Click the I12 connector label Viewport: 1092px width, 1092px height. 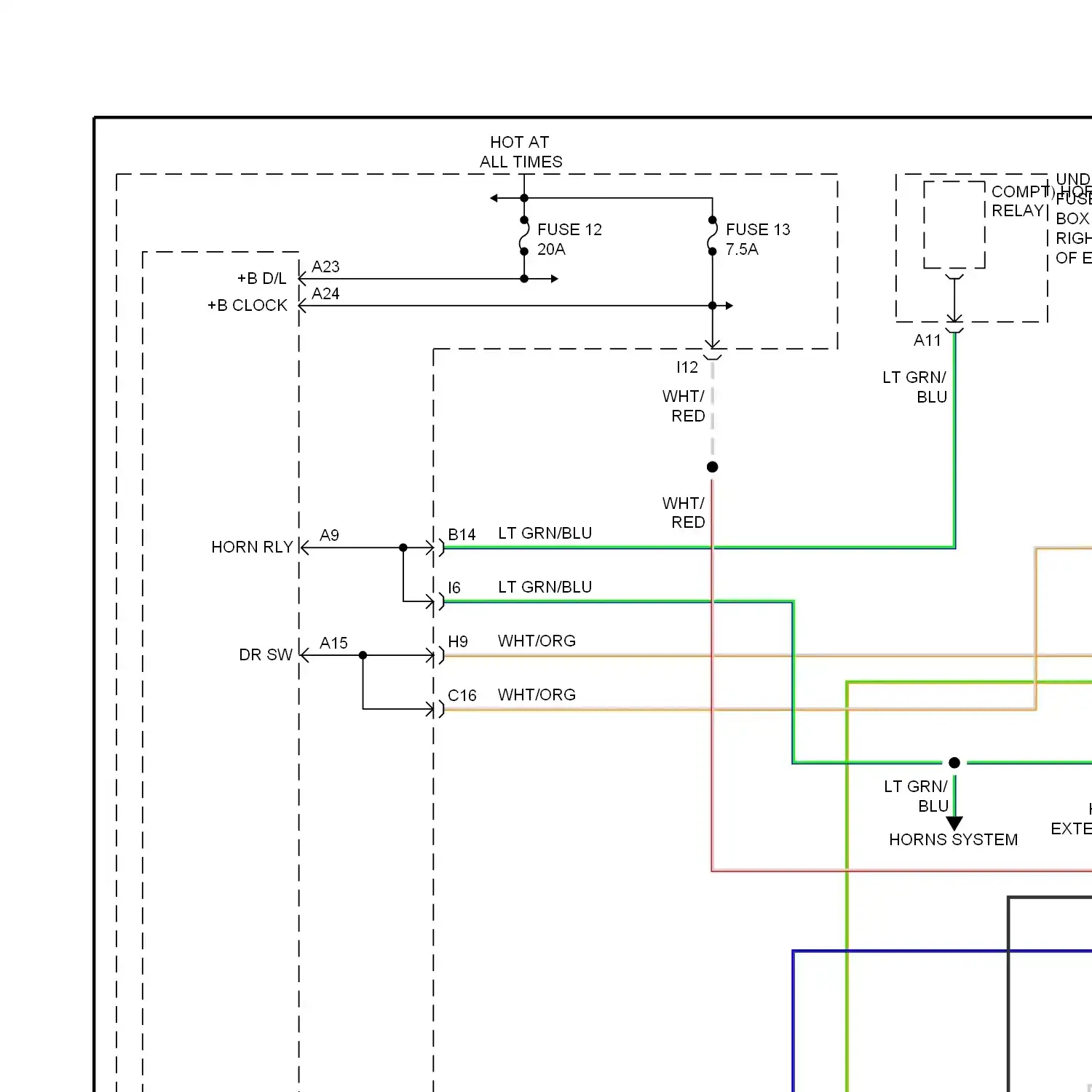687,367
